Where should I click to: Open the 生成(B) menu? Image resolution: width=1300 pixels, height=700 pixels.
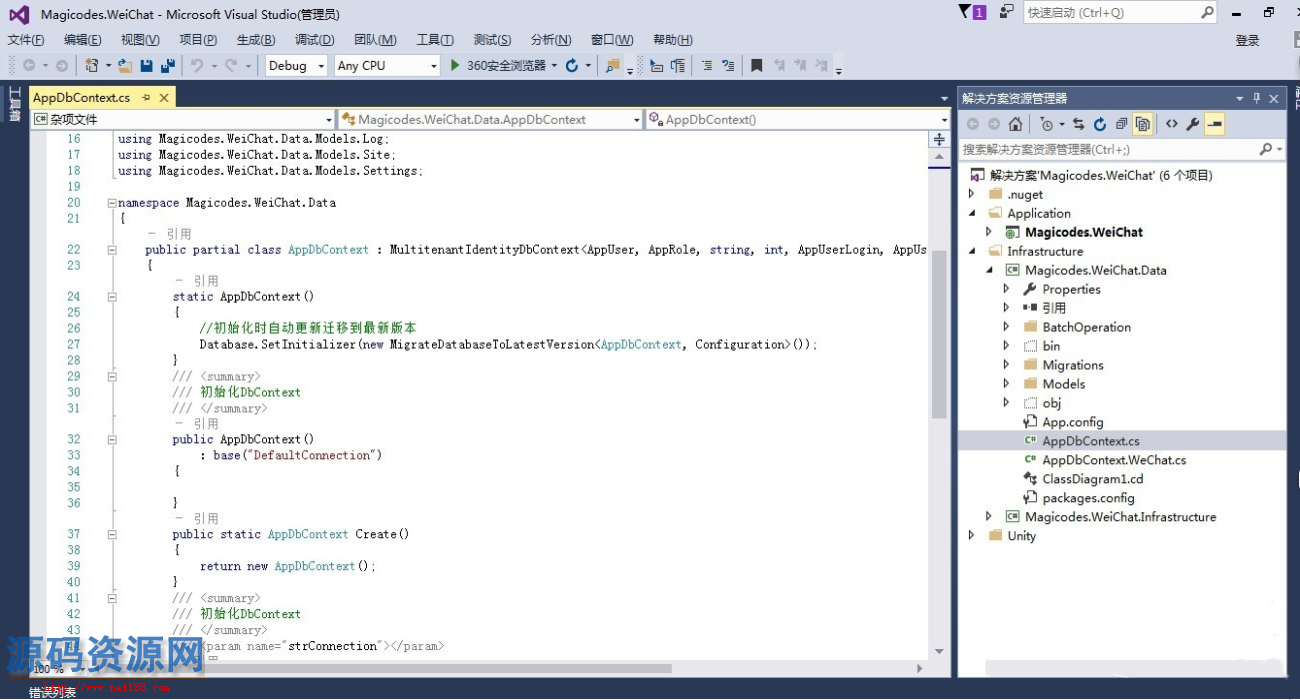[256, 40]
